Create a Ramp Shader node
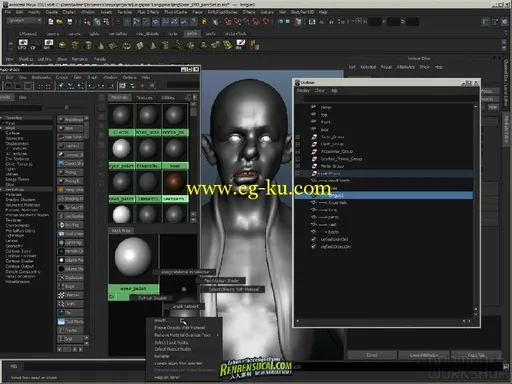This screenshot has height=384, width=512. pos(70,190)
